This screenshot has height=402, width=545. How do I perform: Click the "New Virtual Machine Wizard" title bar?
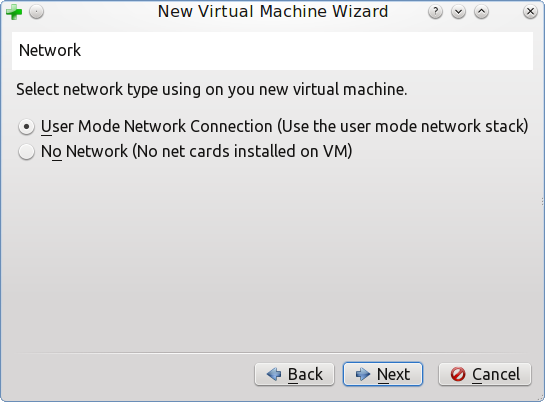(273, 11)
